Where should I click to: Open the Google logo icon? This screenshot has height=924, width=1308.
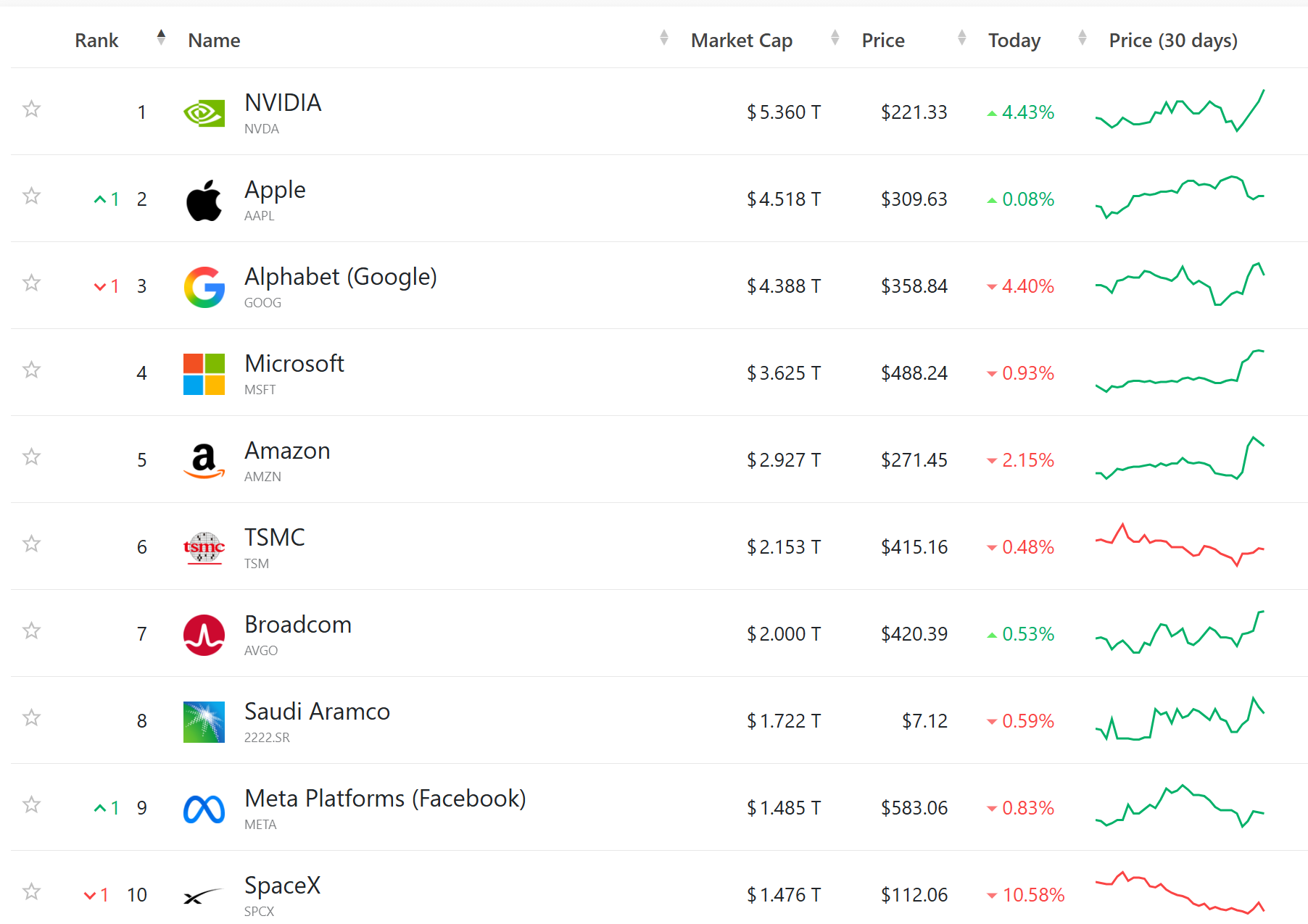204,287
